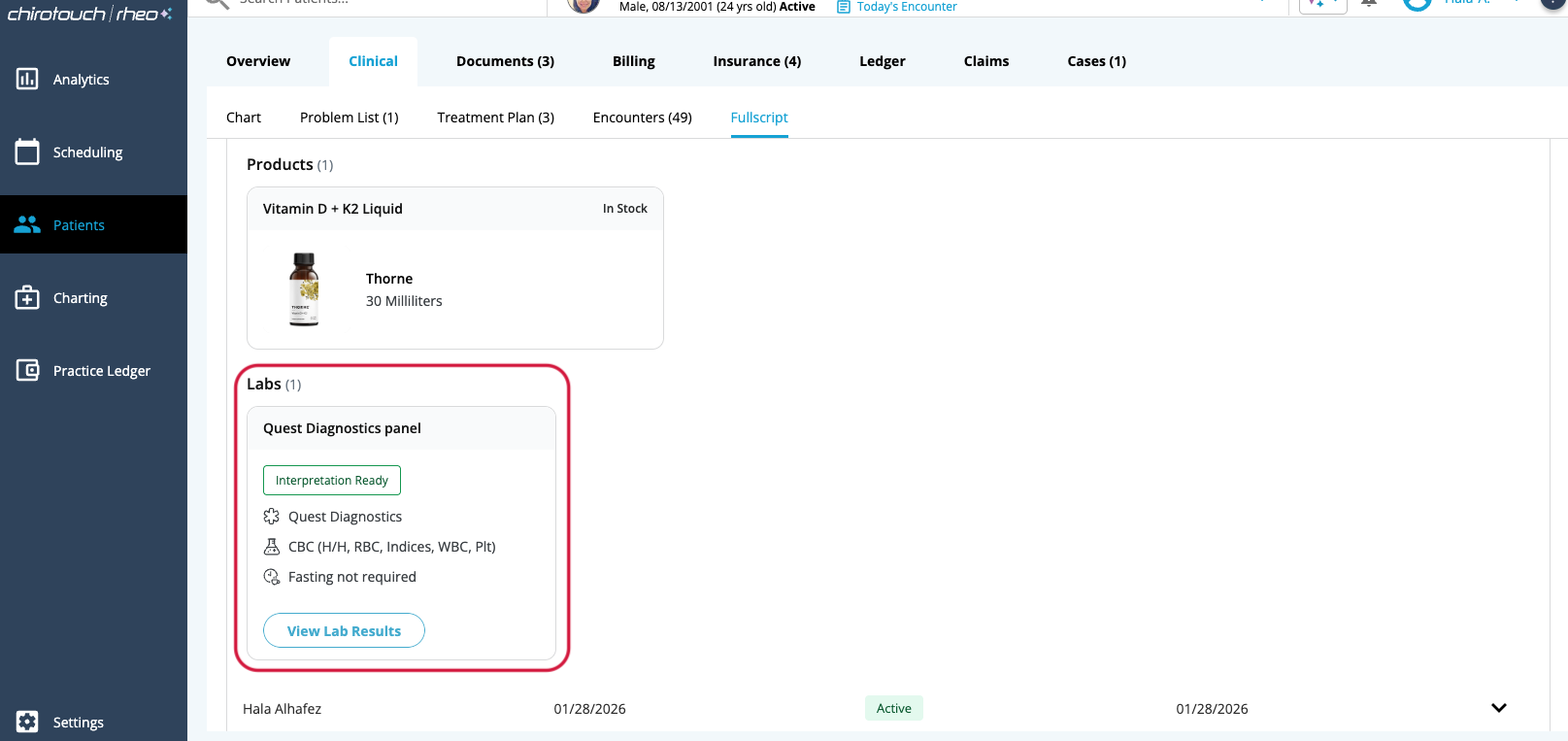Click the Interpretation Ready status badge
This screenshot has width=1568, height=741.
(331, 480)
